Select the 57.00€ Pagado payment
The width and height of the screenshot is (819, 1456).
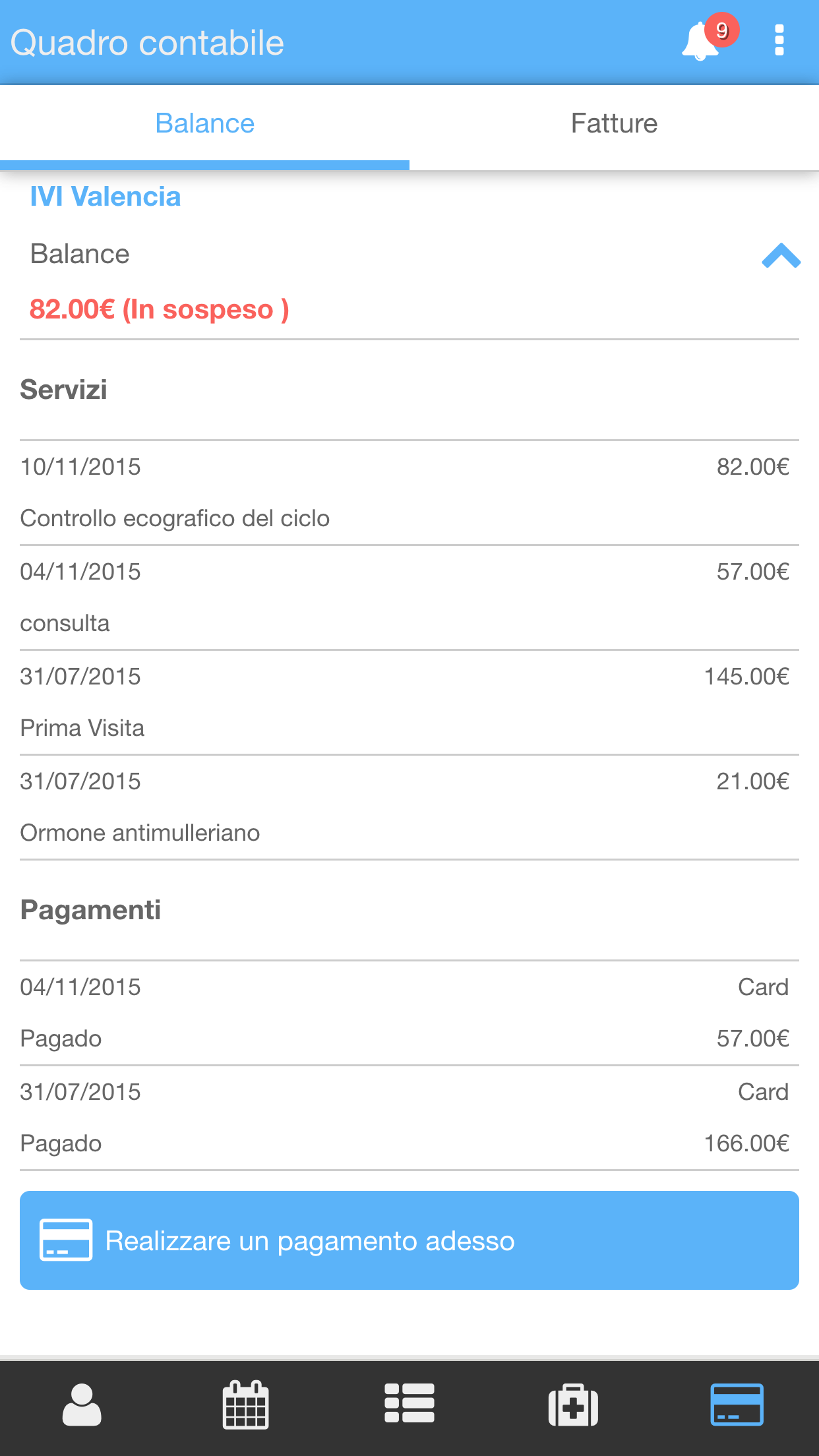coord(409,1013)
